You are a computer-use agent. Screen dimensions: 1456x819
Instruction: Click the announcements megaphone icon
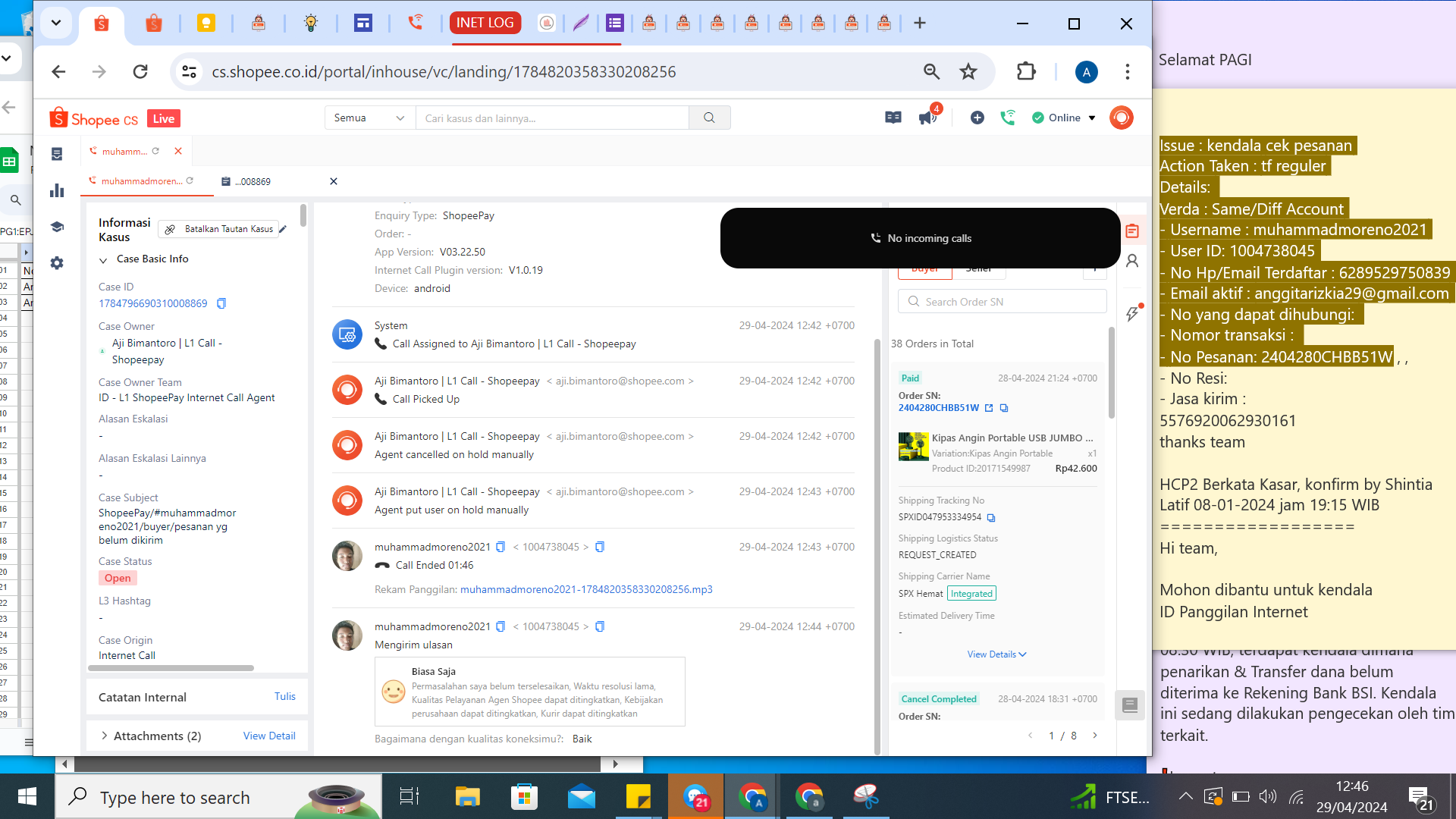tap(927, 118)
